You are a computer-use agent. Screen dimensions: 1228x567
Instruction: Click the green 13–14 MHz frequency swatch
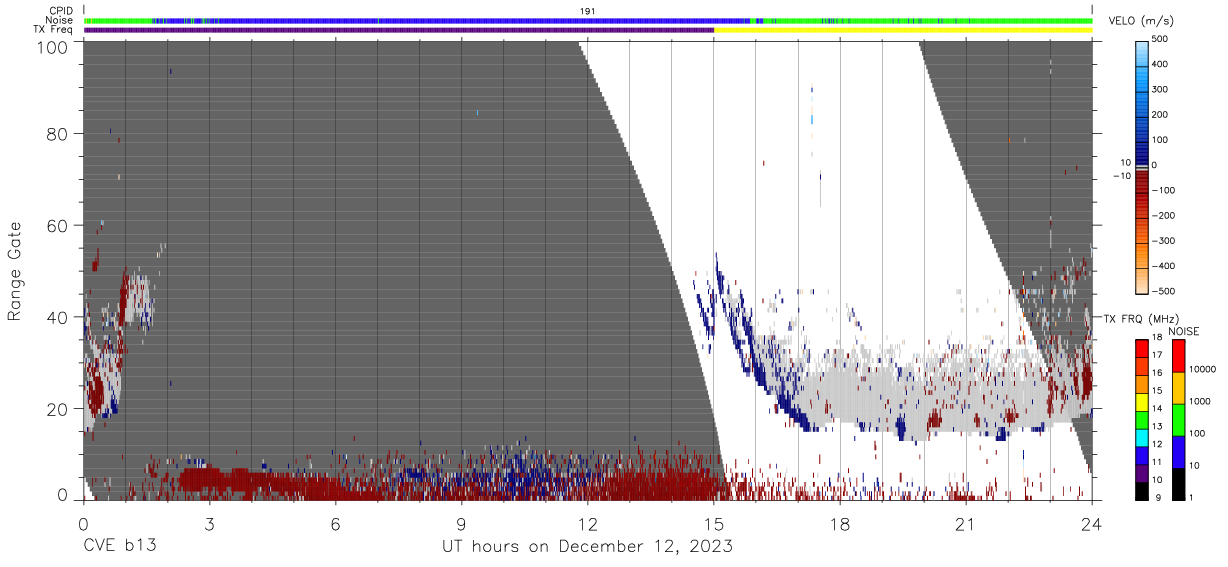coord(1143,419)
